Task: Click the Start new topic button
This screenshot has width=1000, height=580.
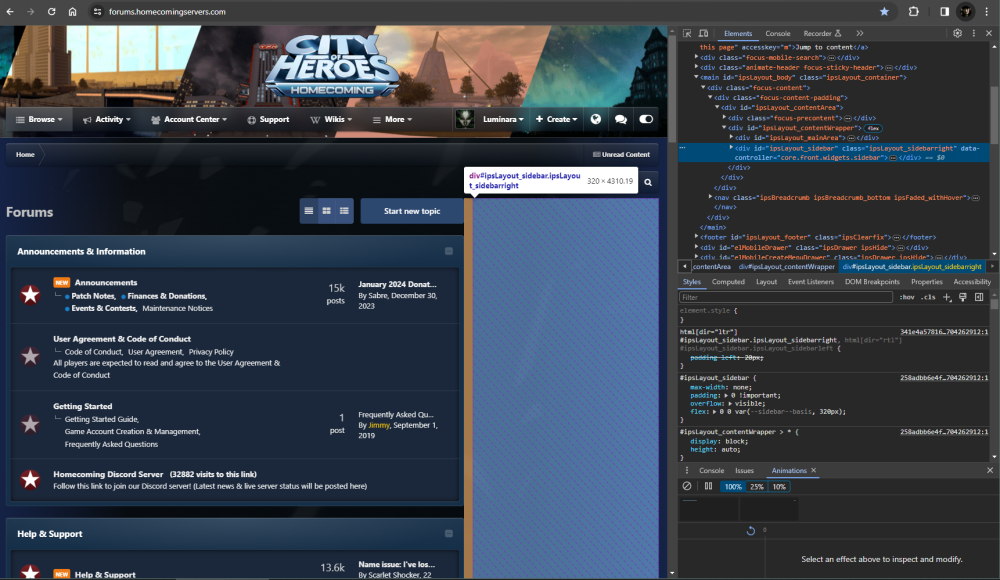Action: pyautogui.click(x=411, y=211)
